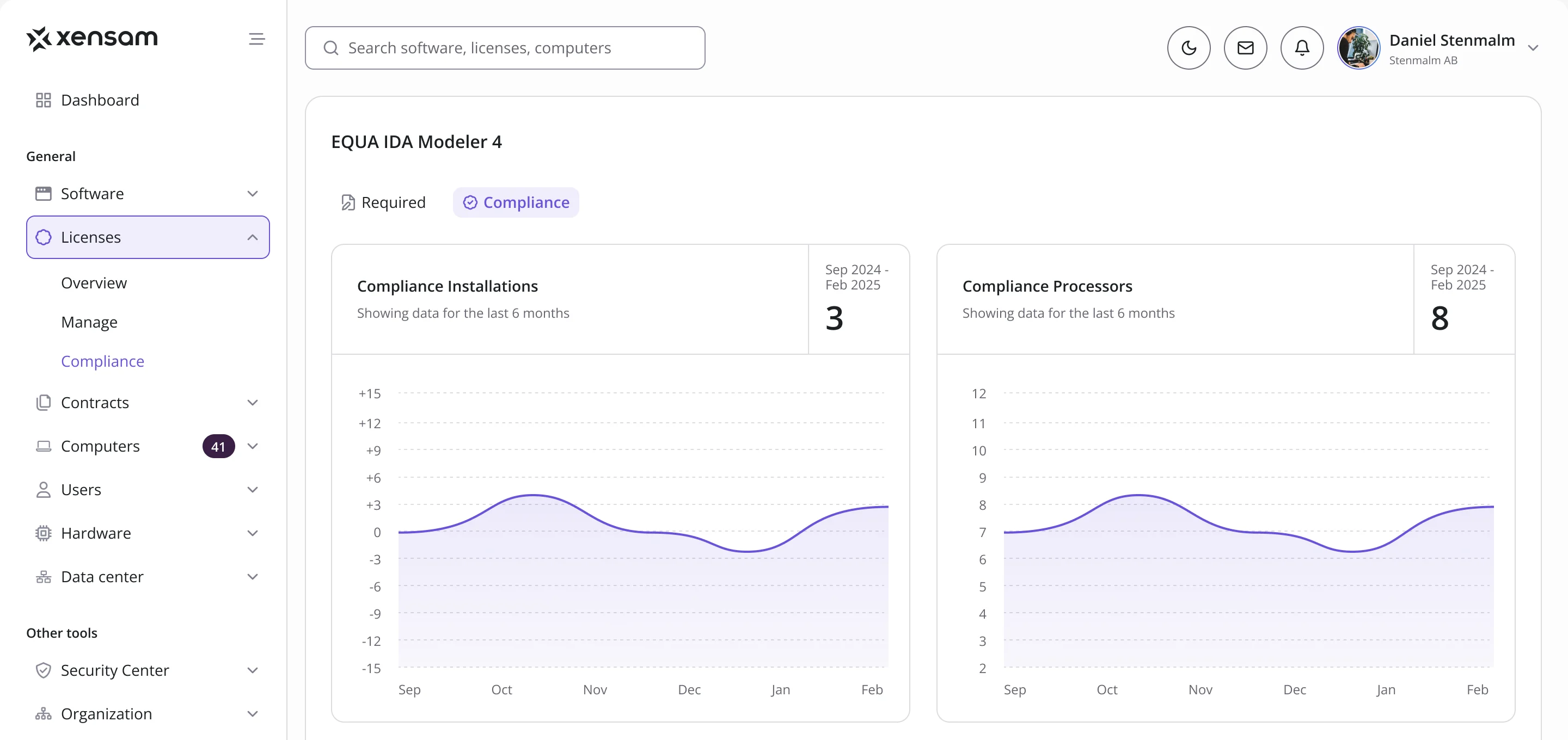Image resolution: width=1568 pixels, height=740 pixels.
Task: Click the Dashboard grid icon
Action: (43, 101)
